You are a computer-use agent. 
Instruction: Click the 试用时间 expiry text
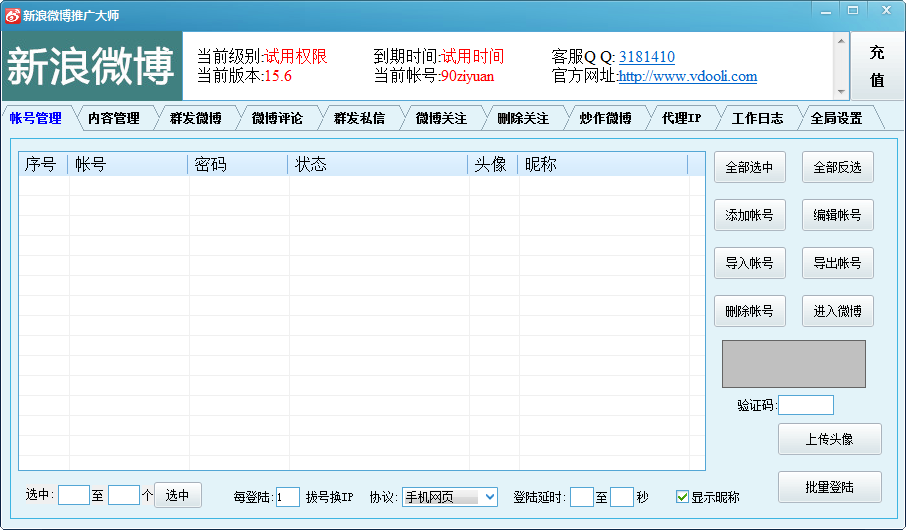pyautogui.click(x=473, y=57)
